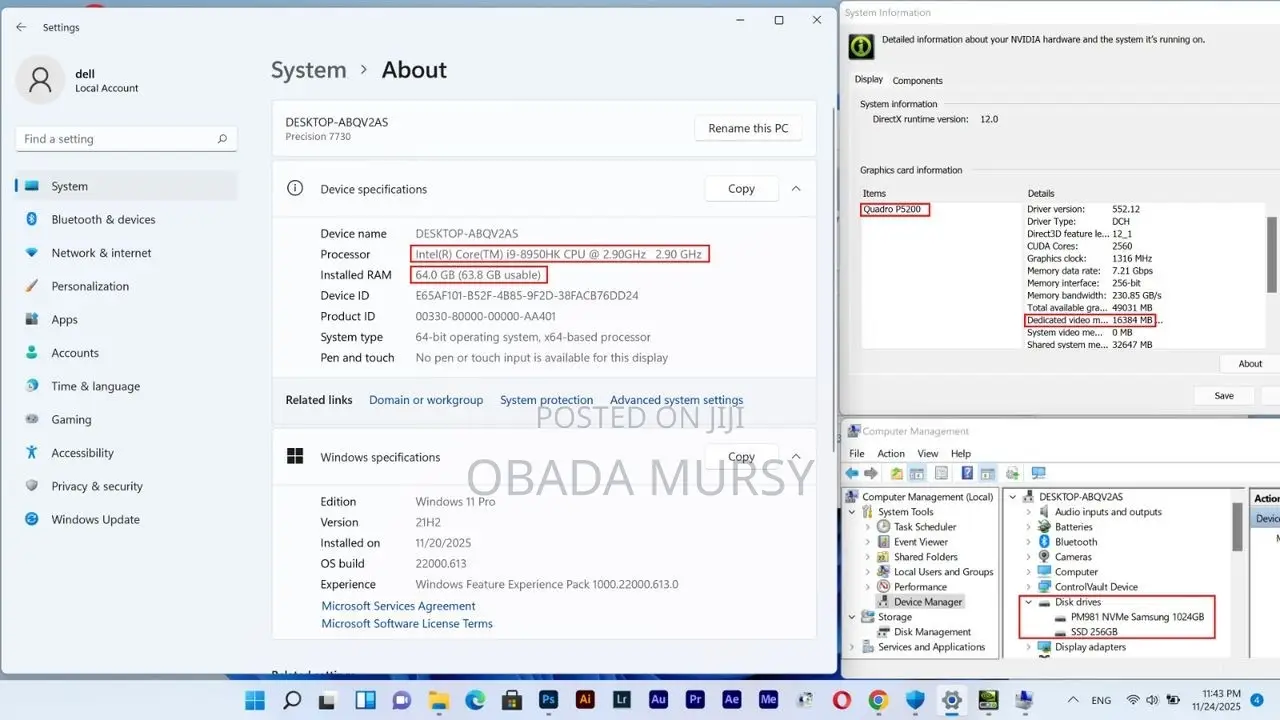
Task: Collapse the Windows specifications section
Action: click(x=796, y=457)
